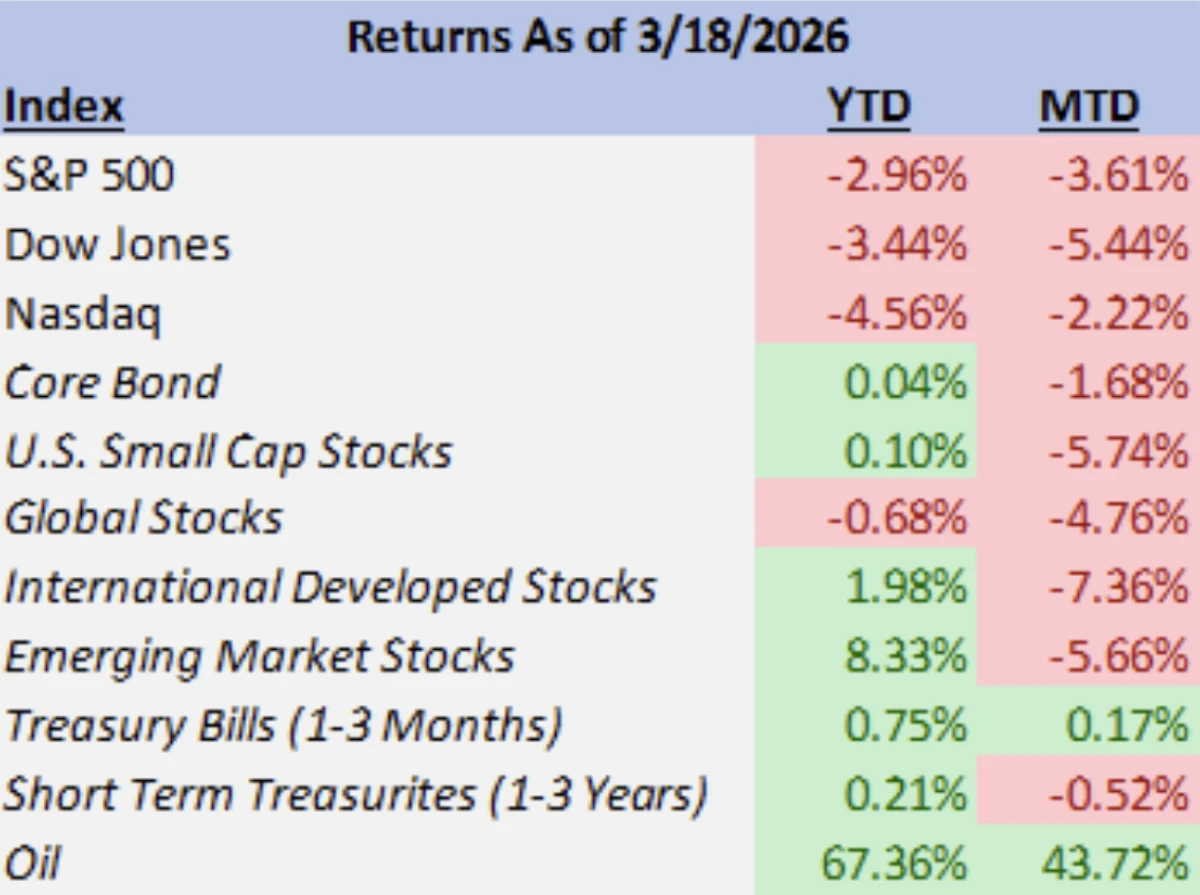Select the U.S. Small Cap Stocks YTD cell 0.10%
Image resolution: width=1200 pixels, height=895 pixels.
point(905,452)
